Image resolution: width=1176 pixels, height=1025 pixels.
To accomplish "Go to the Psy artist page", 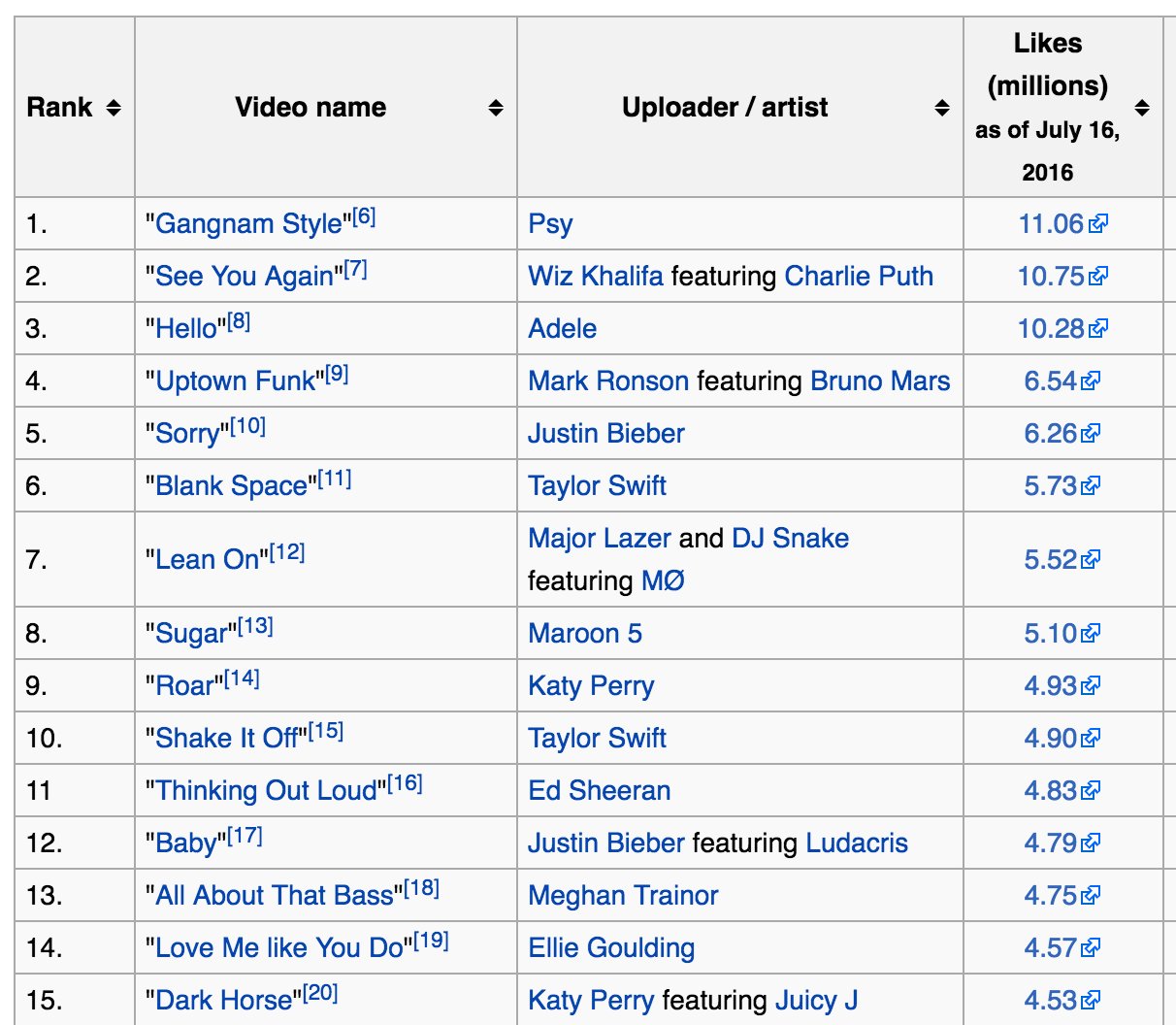I will pyautogui.click(x=550, y=224).
